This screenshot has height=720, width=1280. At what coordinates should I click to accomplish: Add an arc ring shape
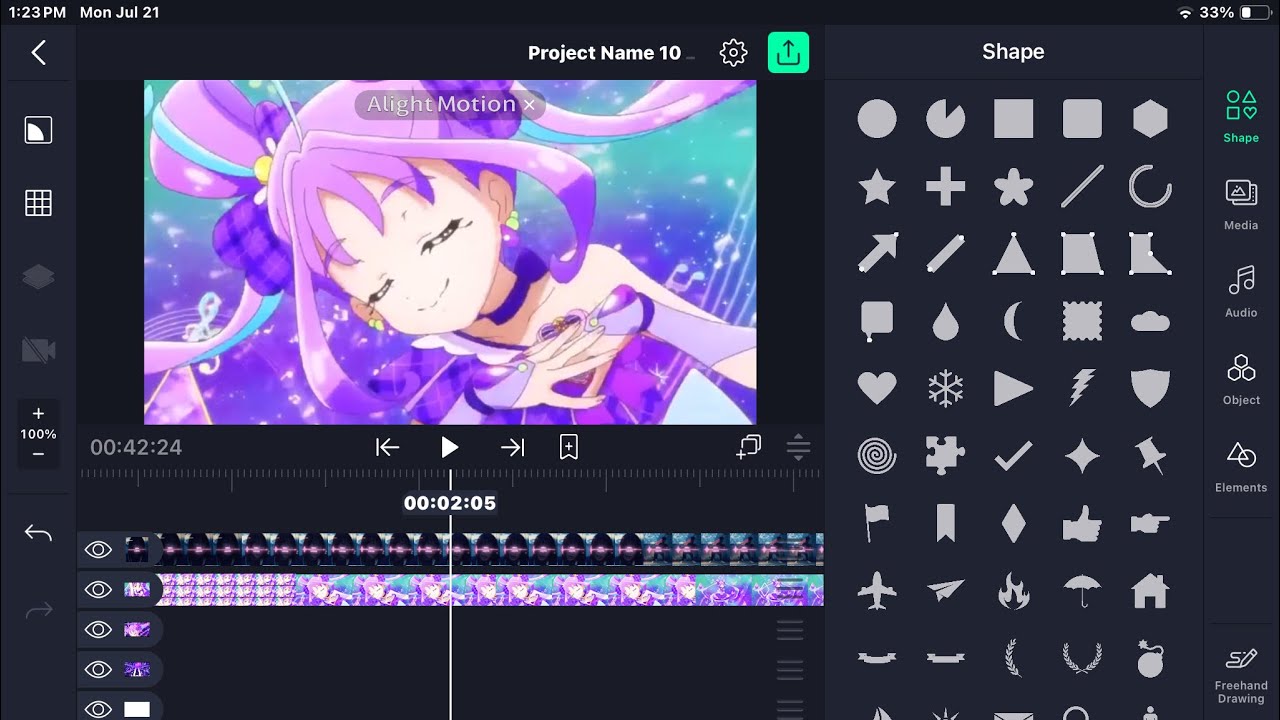pos(1150,186)
